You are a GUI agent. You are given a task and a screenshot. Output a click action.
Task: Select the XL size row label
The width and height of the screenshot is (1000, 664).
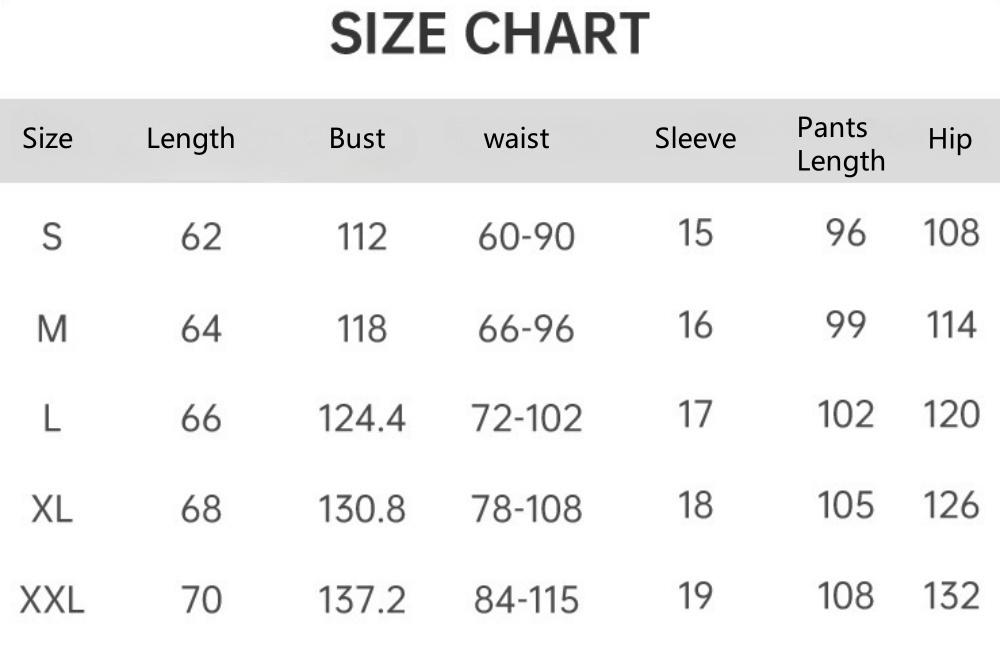[52, 510]
